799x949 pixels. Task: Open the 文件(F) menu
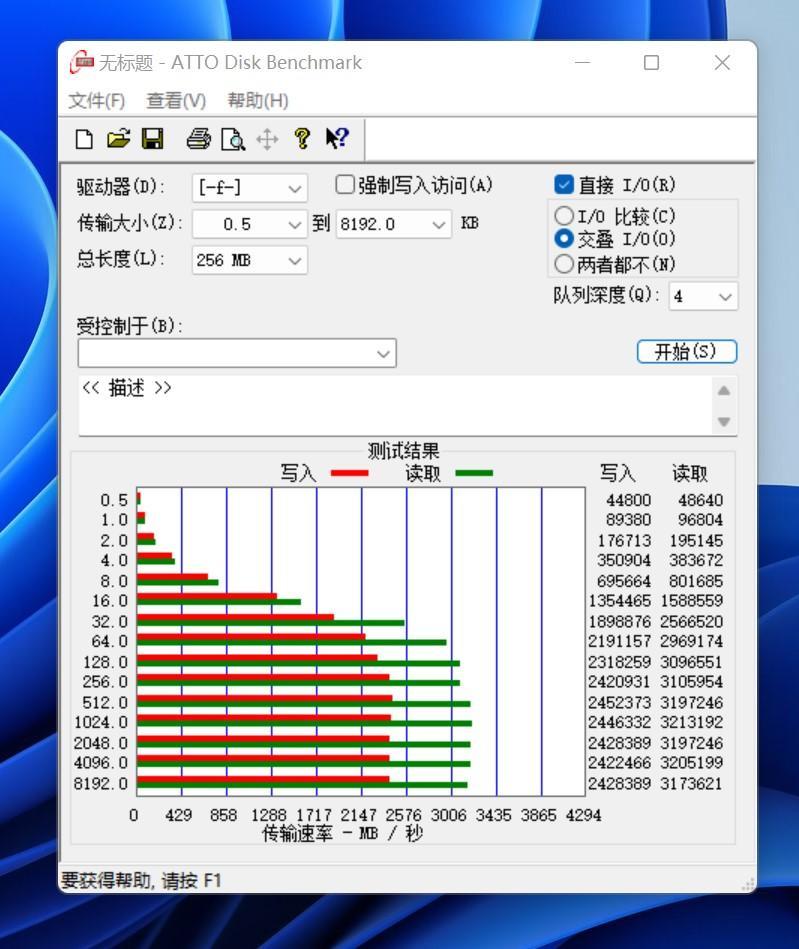[x=96, y=100]
